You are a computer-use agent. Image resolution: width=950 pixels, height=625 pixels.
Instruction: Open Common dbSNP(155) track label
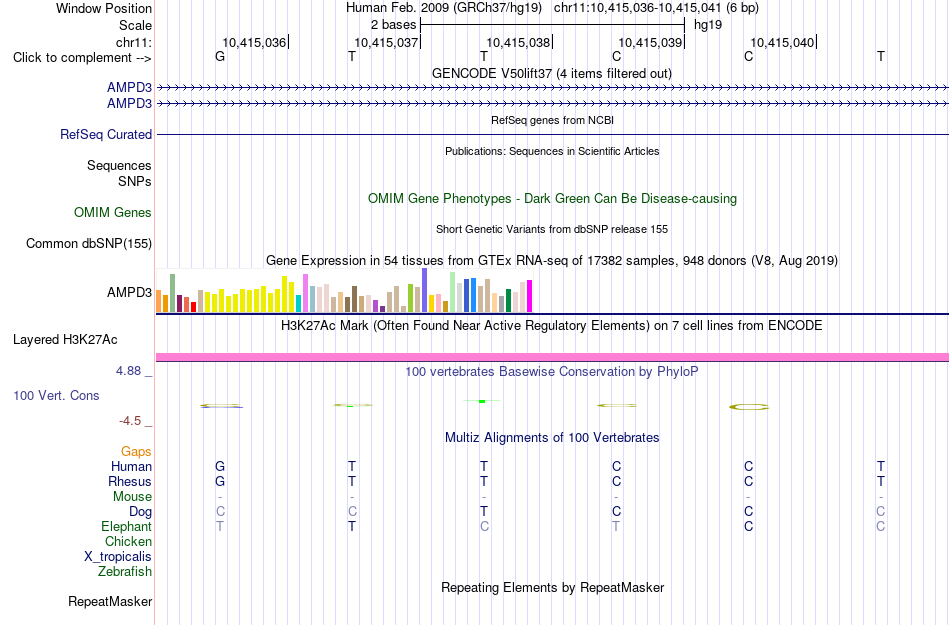[89, 243]
